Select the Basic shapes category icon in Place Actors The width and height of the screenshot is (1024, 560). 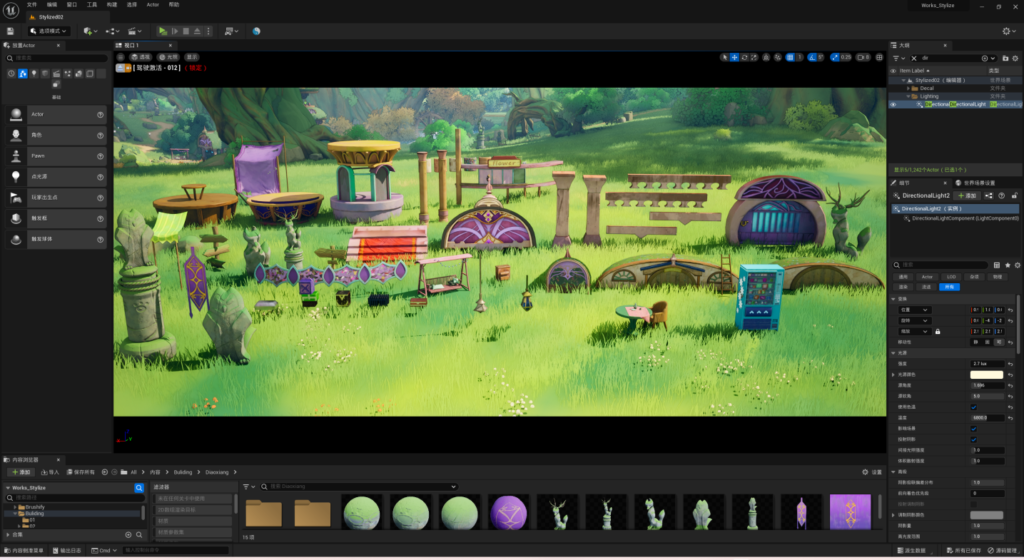pos(23,74)
